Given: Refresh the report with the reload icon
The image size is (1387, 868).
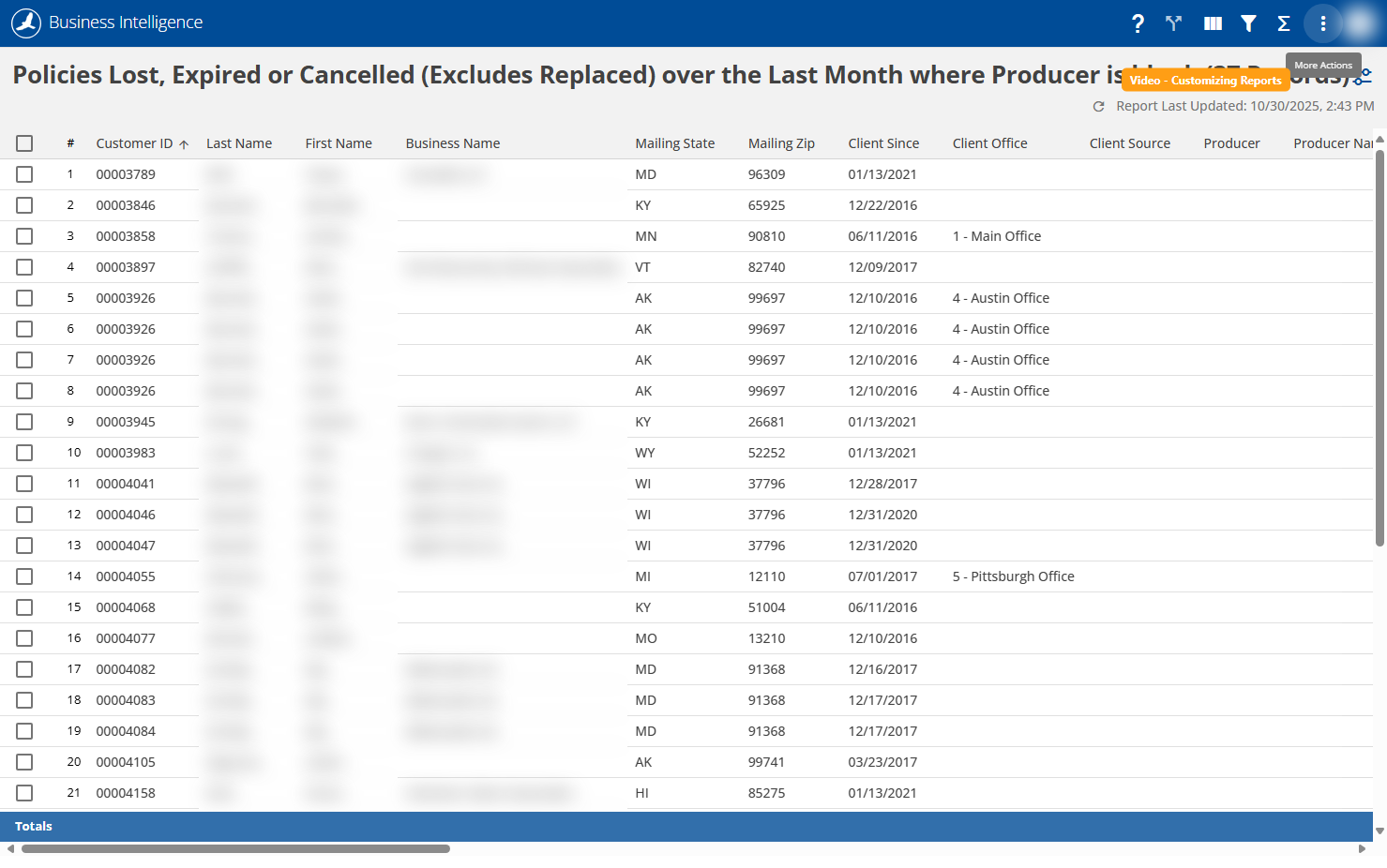Looking at the screenshot, I should pos(1099,107).
